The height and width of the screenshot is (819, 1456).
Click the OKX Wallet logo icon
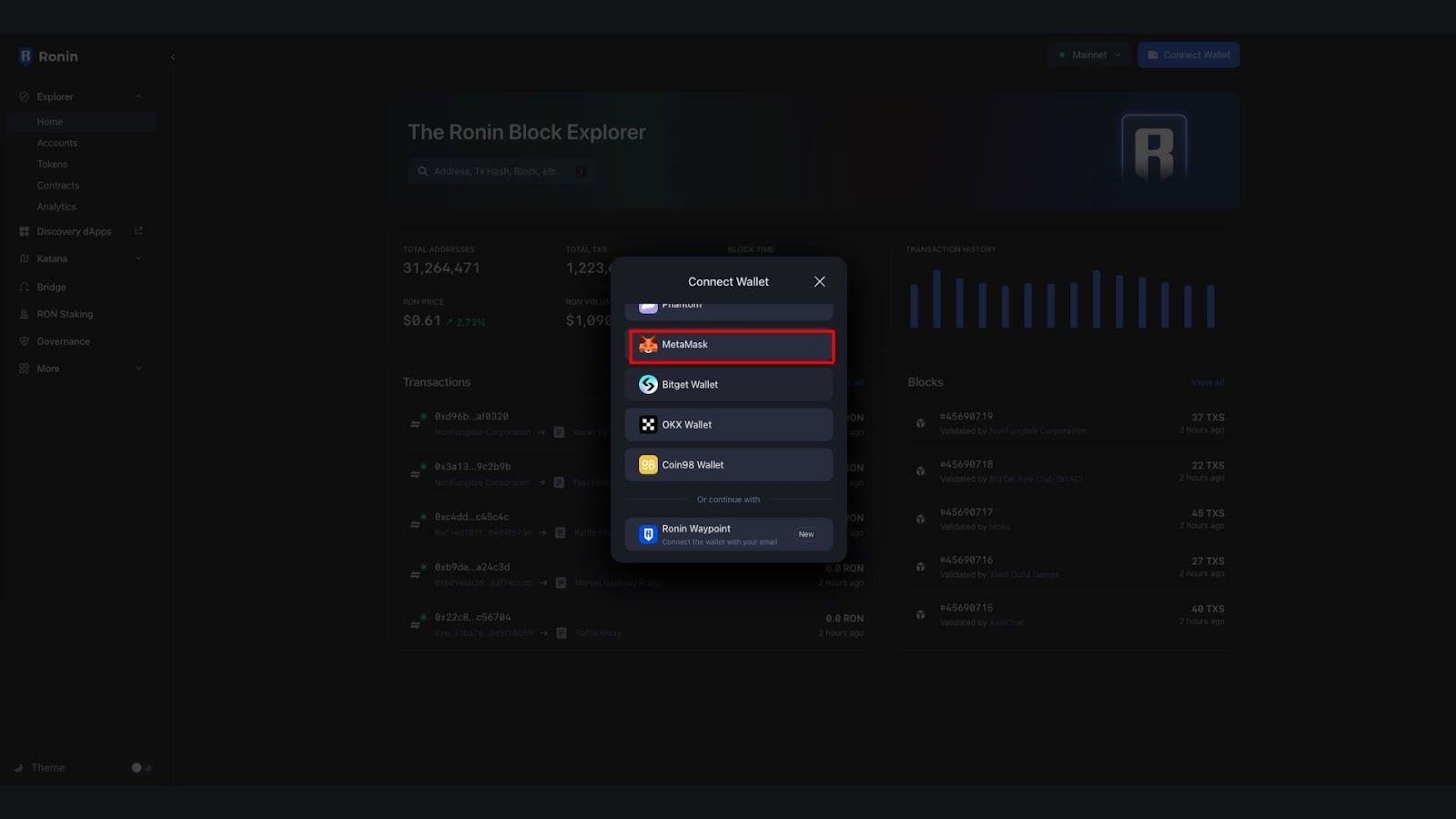coord(648,425)
